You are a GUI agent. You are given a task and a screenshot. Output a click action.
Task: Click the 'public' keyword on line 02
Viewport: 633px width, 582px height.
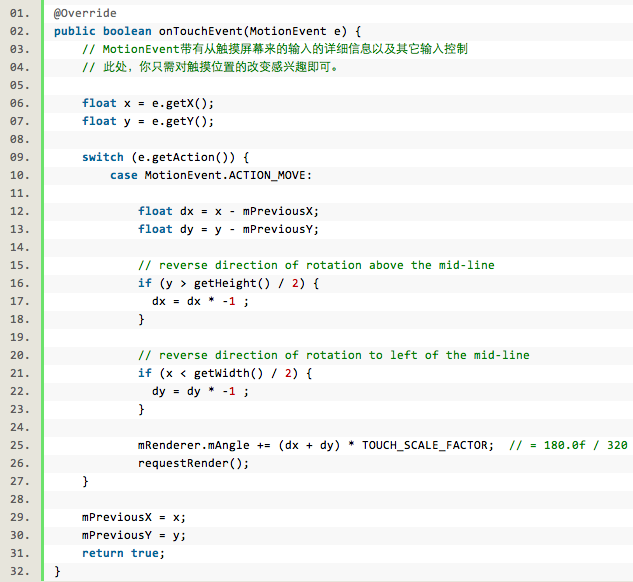click(75, 31)
